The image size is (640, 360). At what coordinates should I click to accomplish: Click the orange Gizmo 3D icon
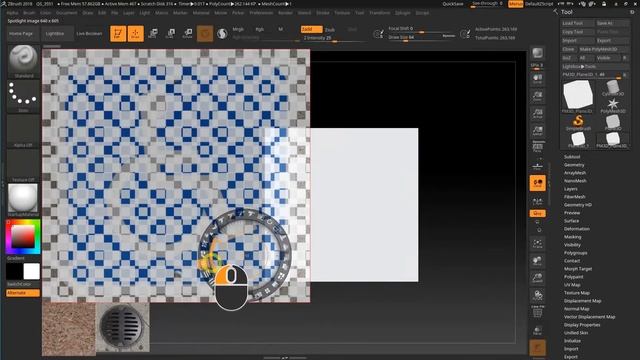point(205,33)
